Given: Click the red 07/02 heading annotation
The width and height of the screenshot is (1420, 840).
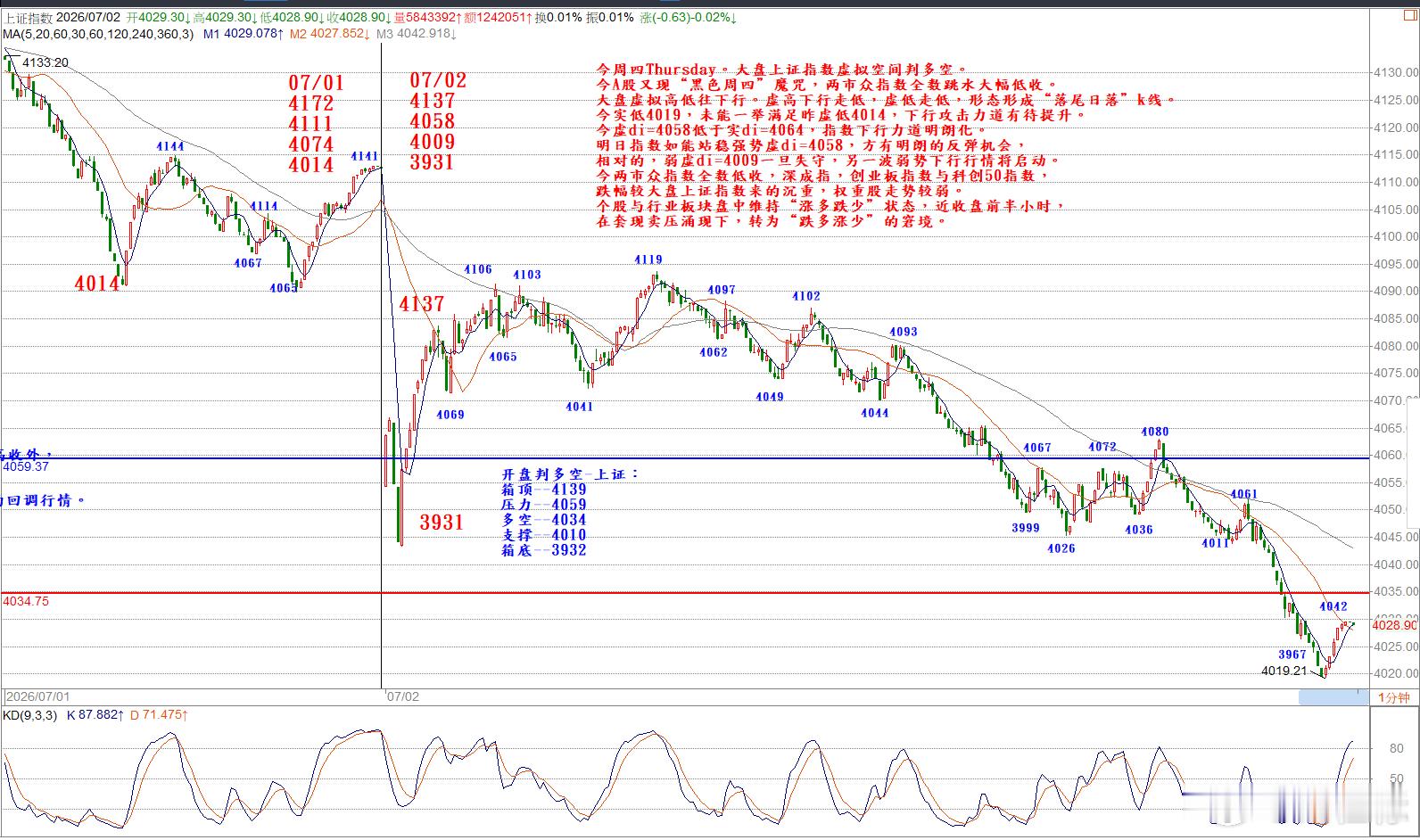Looking at the screenshot, I should pyautogui.click(x=438, y=80).
